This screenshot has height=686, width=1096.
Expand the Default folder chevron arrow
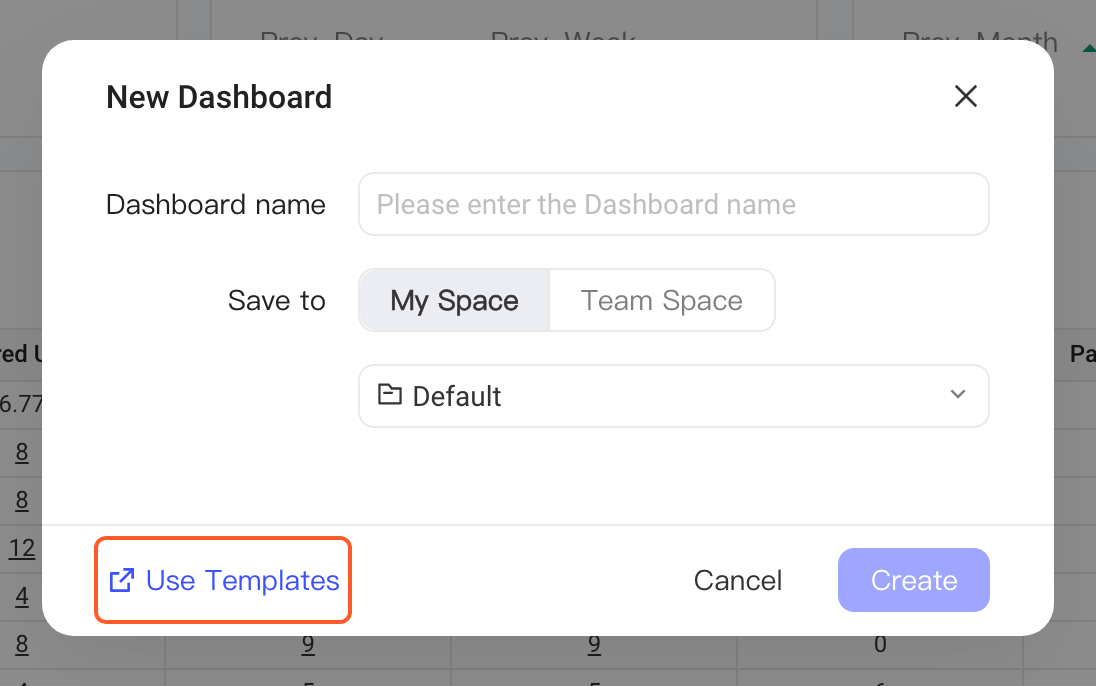tap(958, 394)
